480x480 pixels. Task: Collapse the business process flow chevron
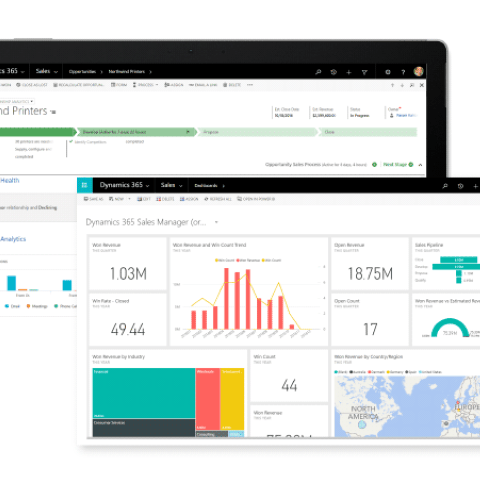pyautogui.click(x=420, y=165)
